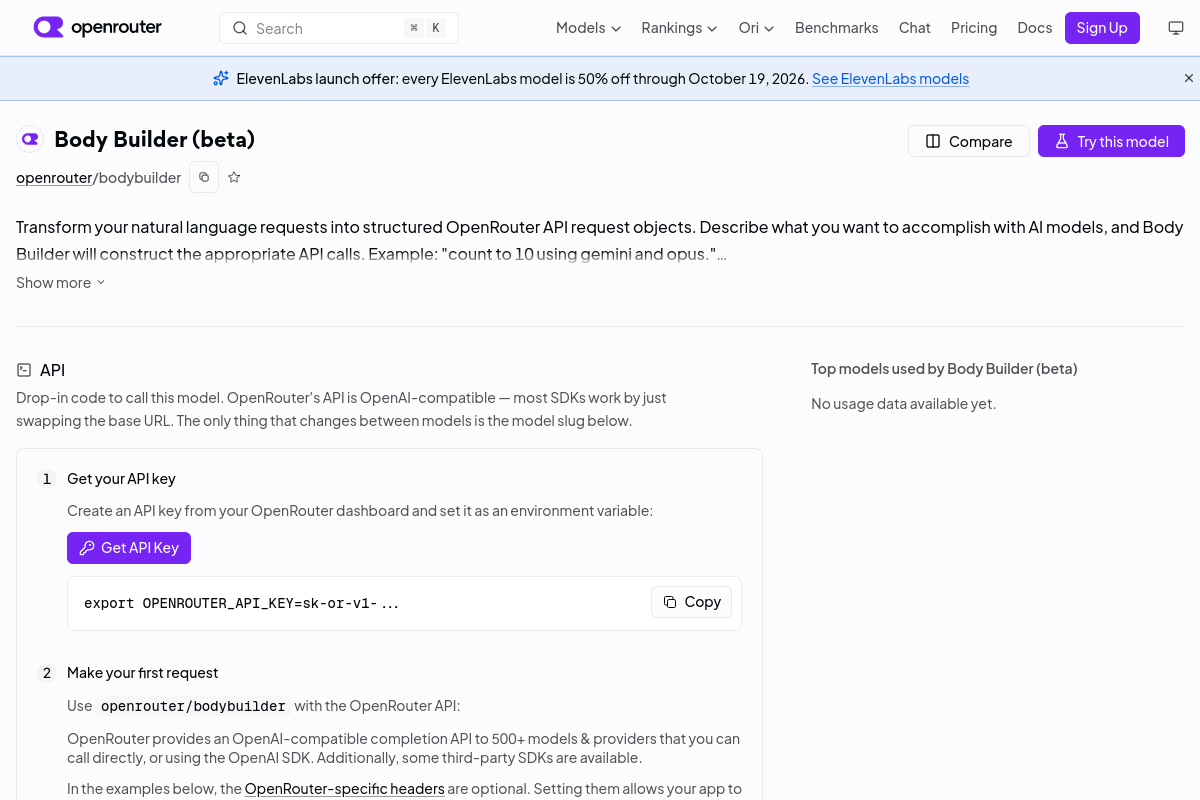The height and width of the screenshot is (800, 1200).
Task: Follow the See ElevenLabs models link
Action: point(890,79)
